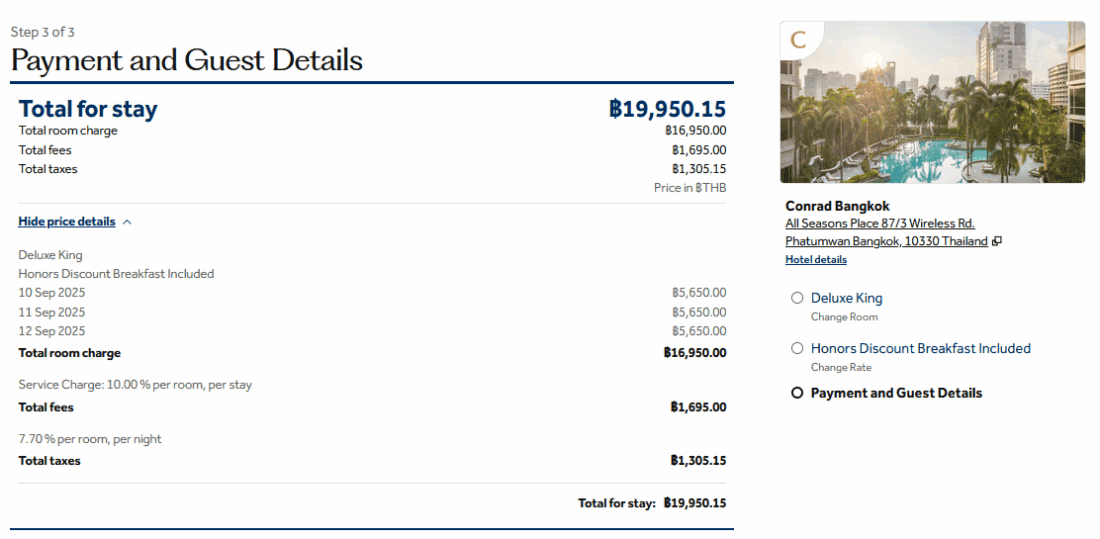Click Change Room under Deluxe King

click(844, 317)
